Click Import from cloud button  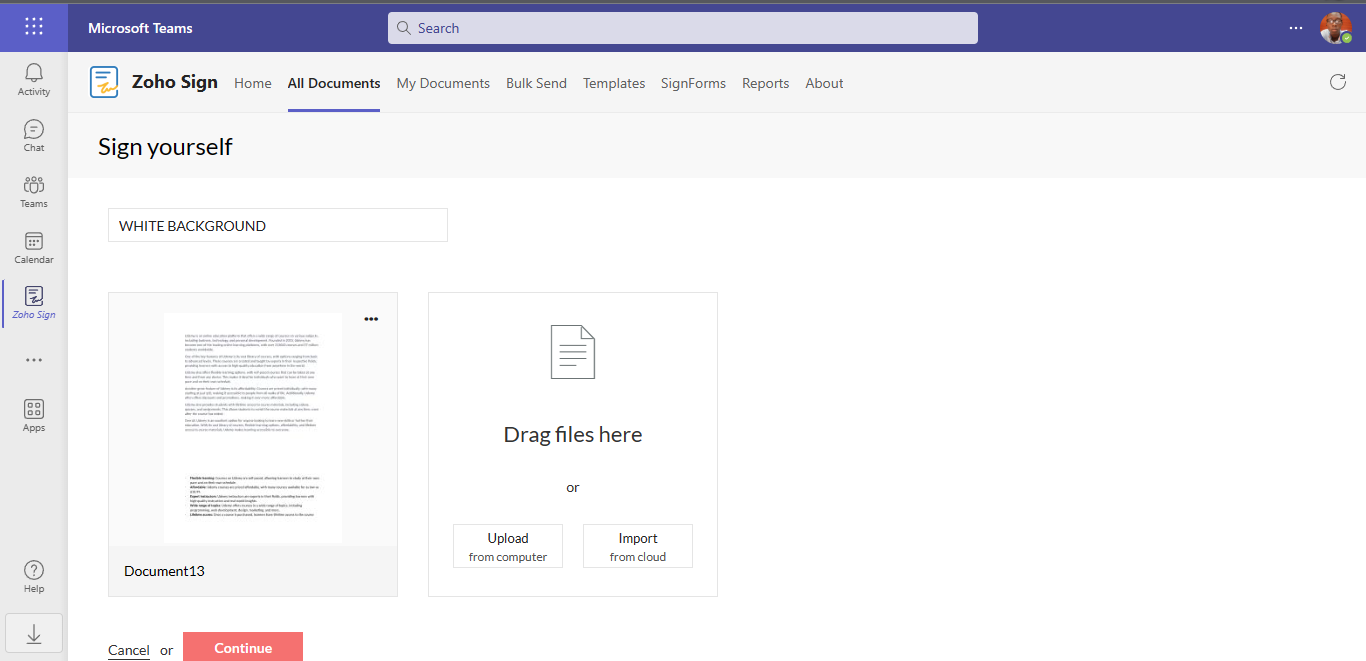[638, 546]
